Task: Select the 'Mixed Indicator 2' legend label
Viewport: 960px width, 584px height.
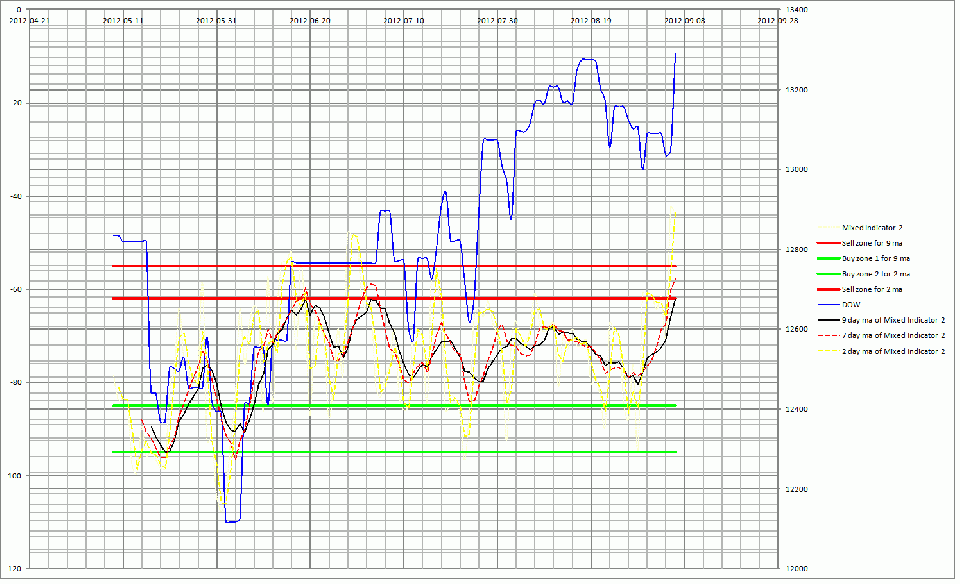Action: [x=872, y=228]
